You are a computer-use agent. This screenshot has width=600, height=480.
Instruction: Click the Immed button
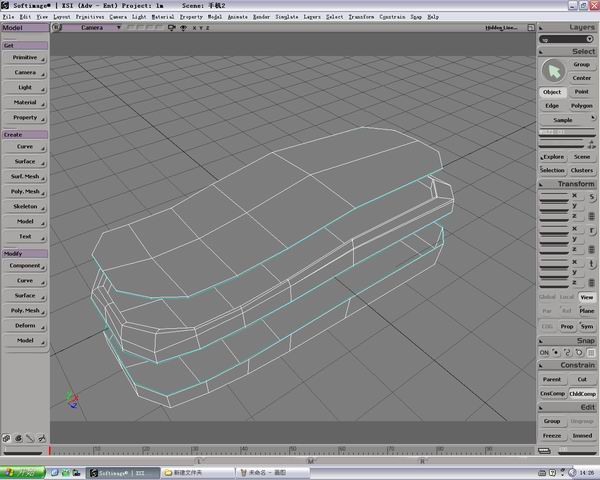582,436
